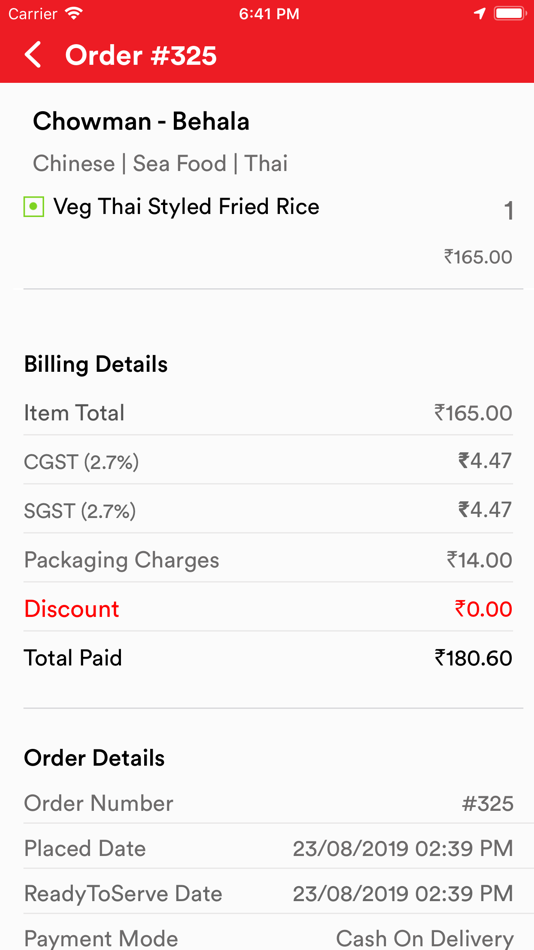Select the Item Total row
This screenshot has height=950, width=534.
268,413
